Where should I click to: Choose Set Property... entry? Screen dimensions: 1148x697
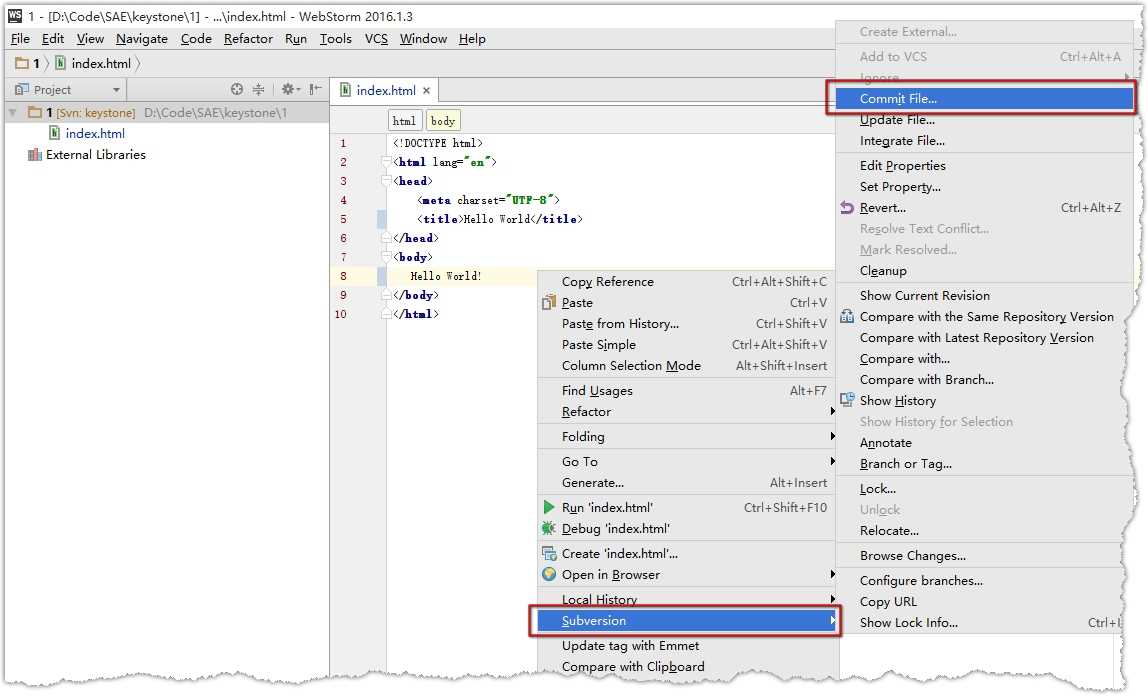tap(984, 187)
